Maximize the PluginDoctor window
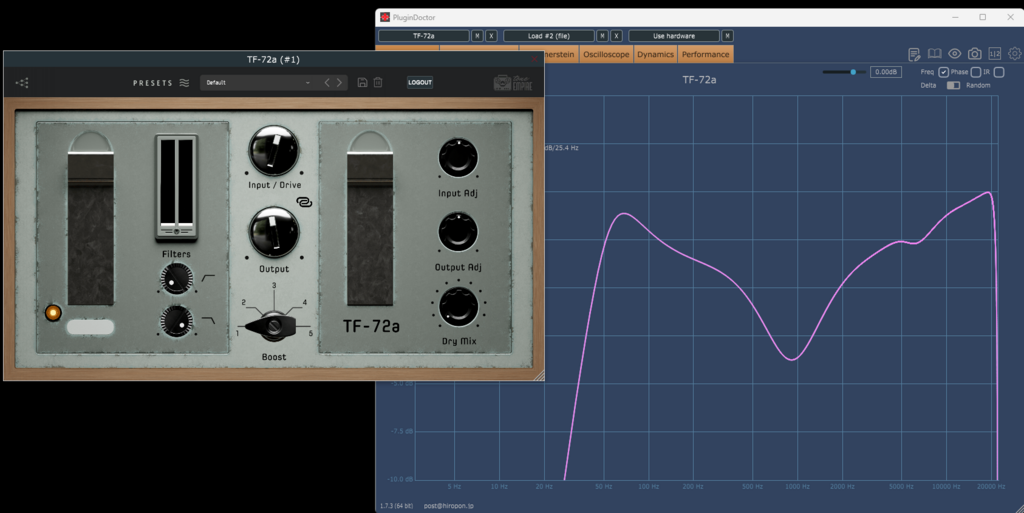The image size is (1024, 513). point(982,17)
